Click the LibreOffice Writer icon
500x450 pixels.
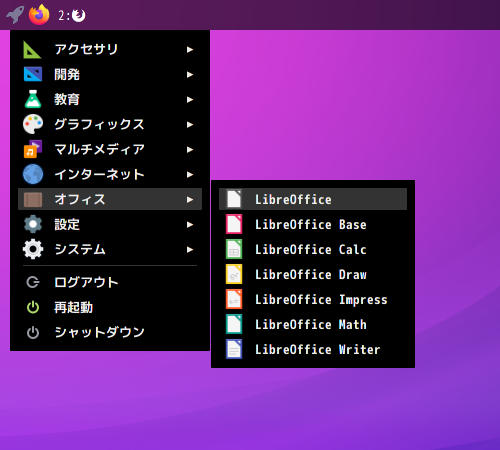[x=234, y=349]
